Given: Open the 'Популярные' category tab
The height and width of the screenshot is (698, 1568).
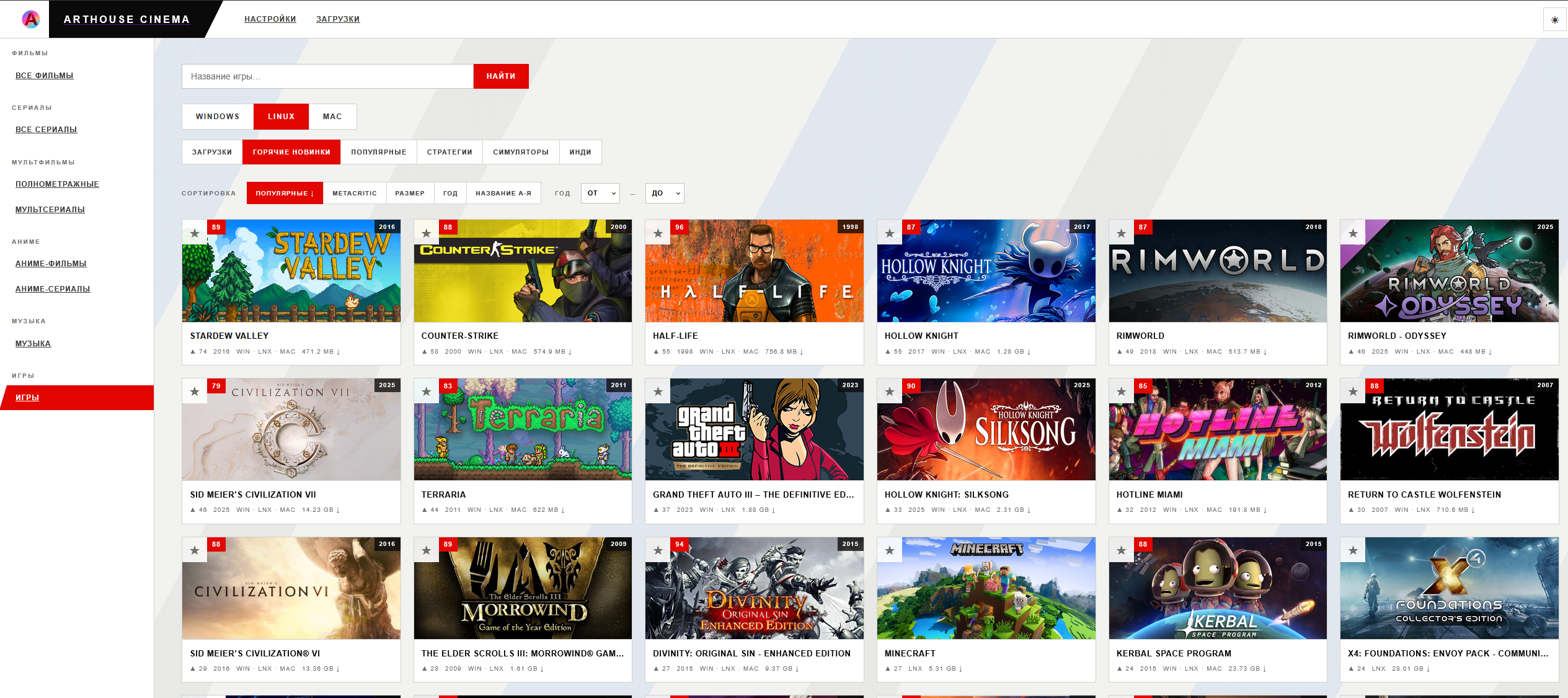Looking at the screenshot, I should point(379,152).
